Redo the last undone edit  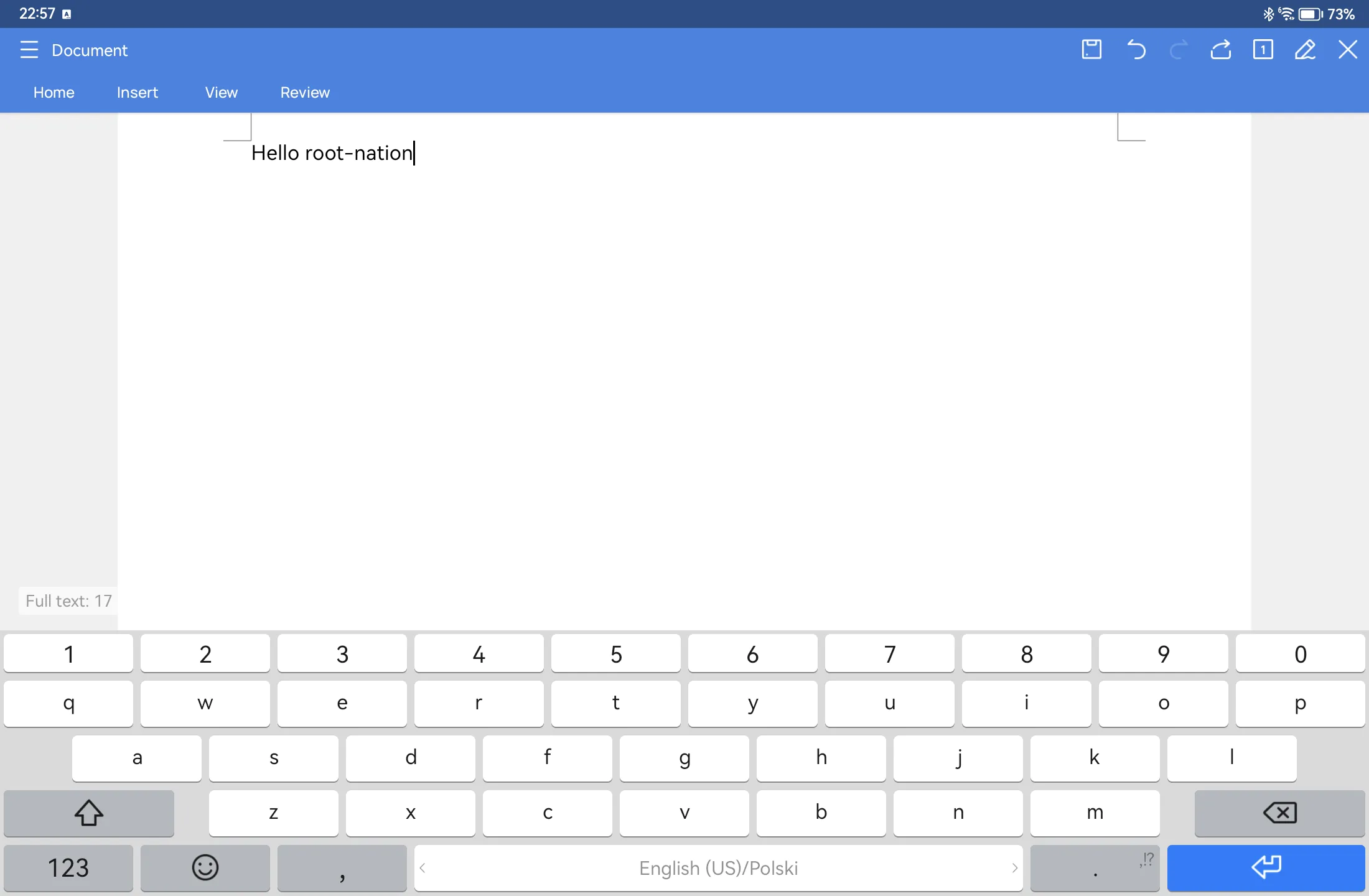click(x=1179, y=50)
